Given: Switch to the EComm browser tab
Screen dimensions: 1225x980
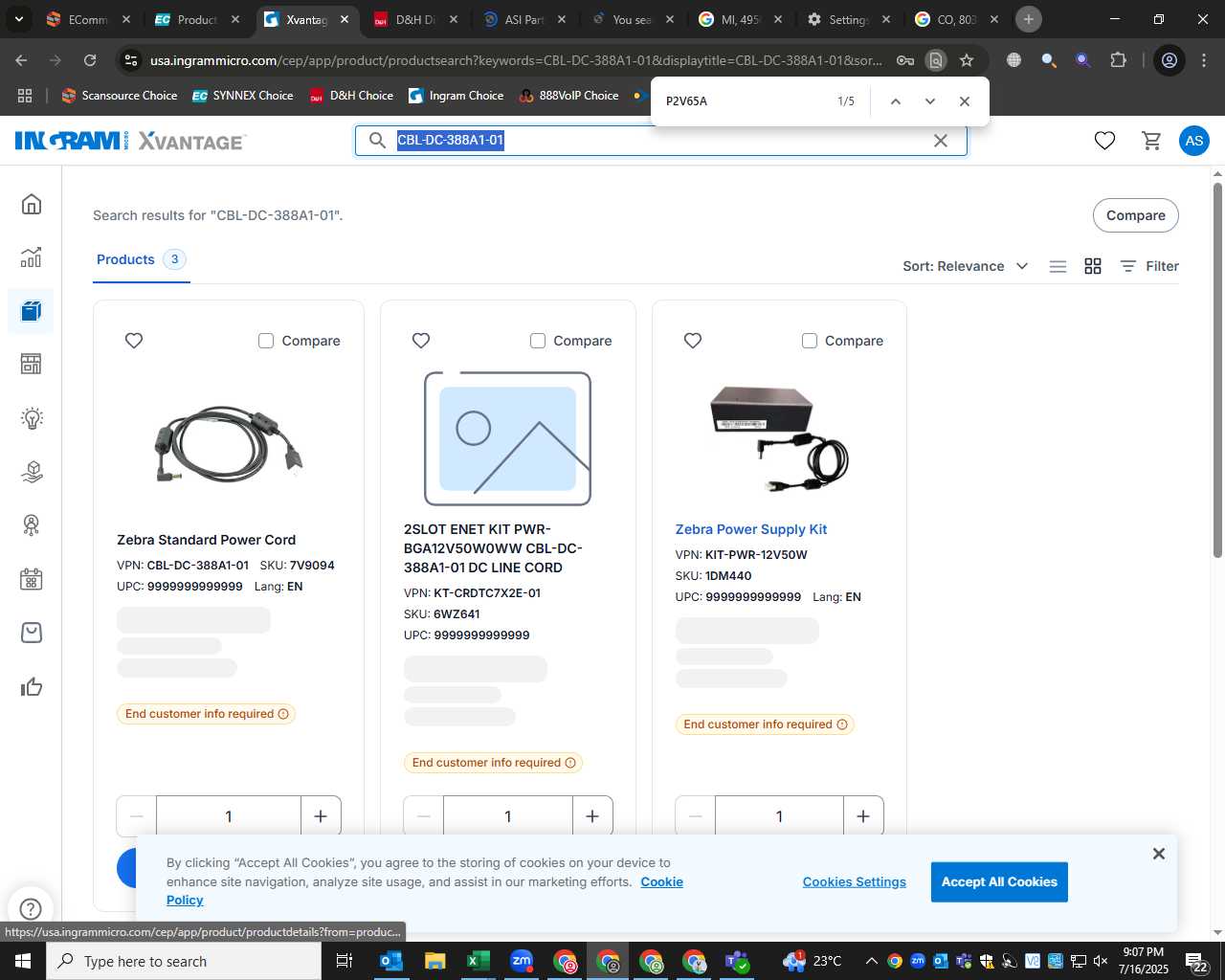Looking at the screenshot, I should click(x=88, y=19).
